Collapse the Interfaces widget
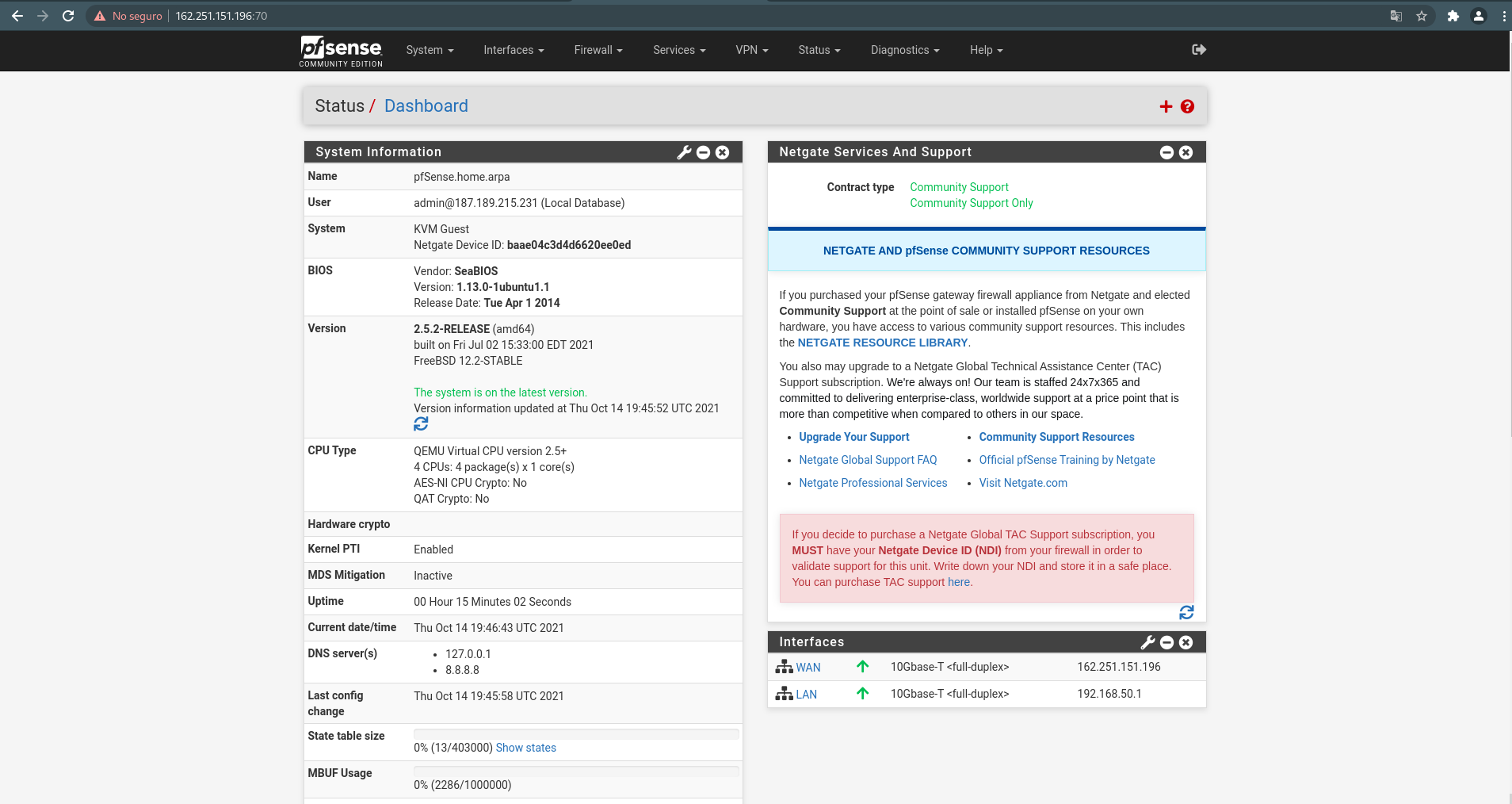1512x804 pixels. [x=1166, y=642]
